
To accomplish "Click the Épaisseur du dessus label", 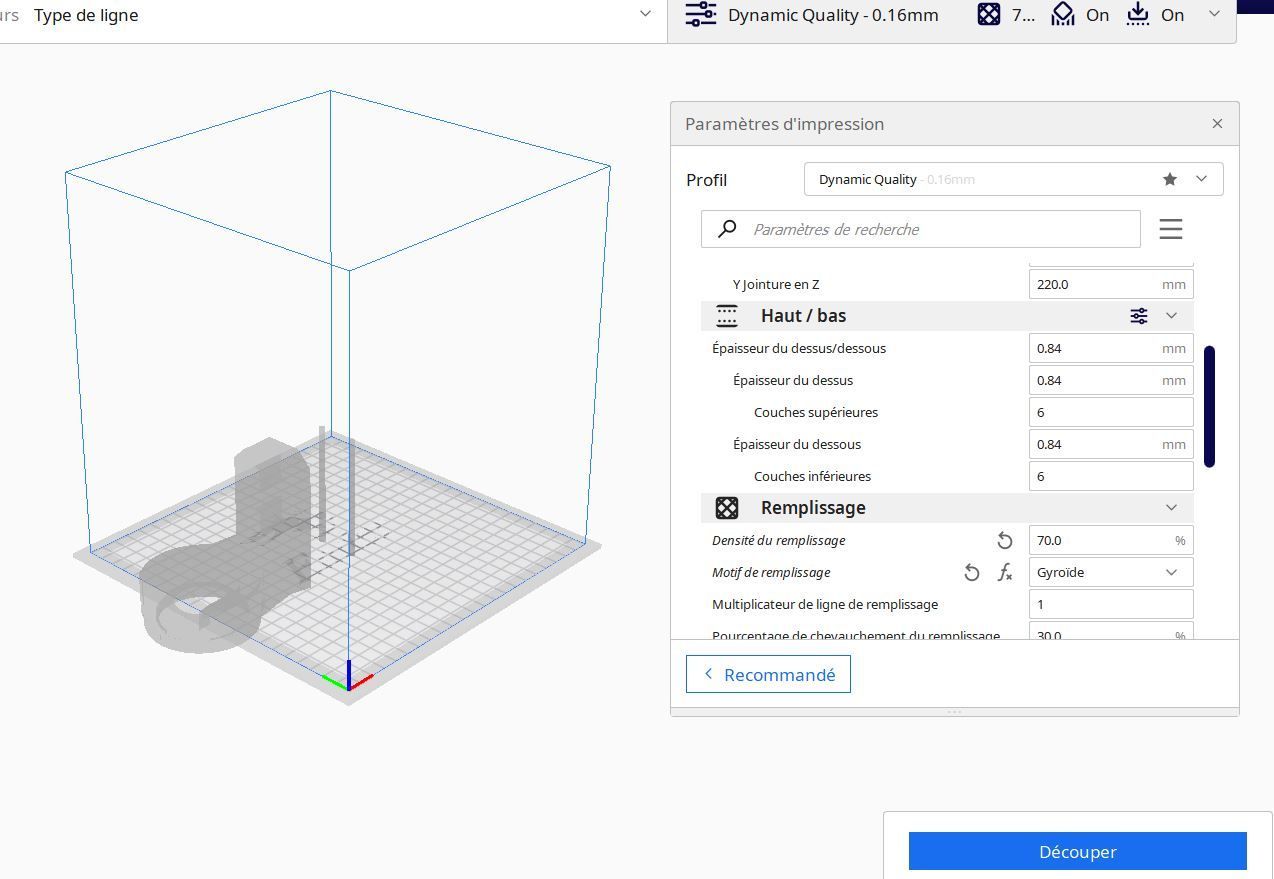I will click(x=793, y=380).
